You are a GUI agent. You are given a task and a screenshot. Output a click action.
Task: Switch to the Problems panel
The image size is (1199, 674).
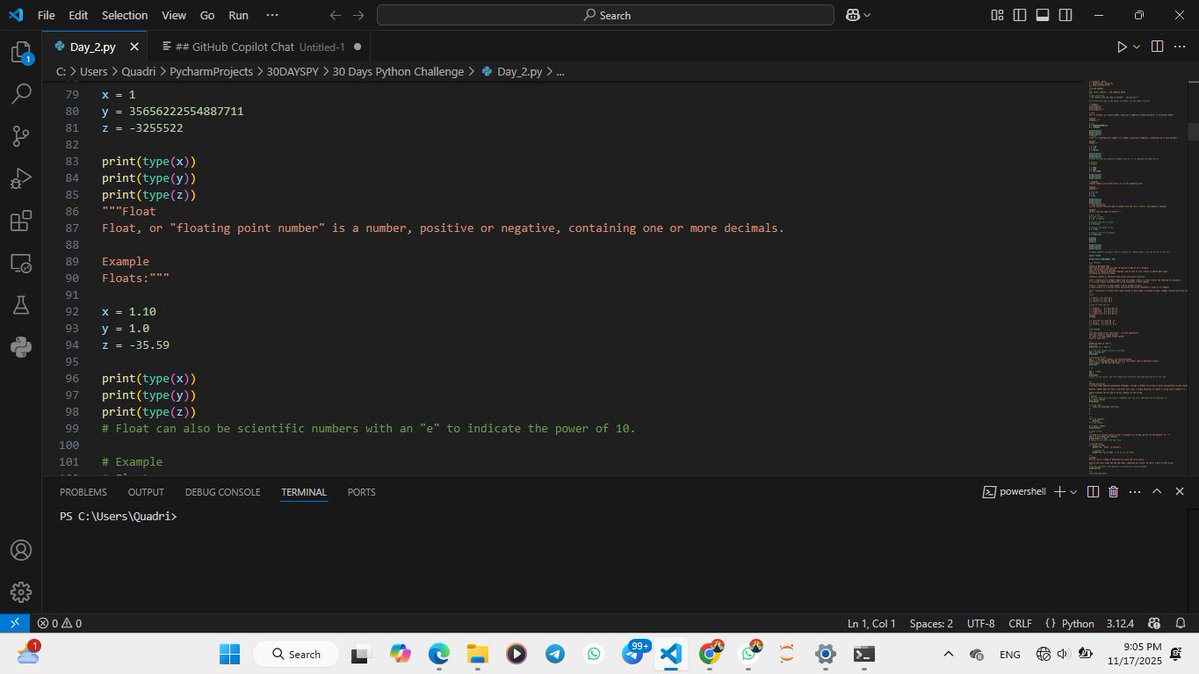click(x=83, y=491)
